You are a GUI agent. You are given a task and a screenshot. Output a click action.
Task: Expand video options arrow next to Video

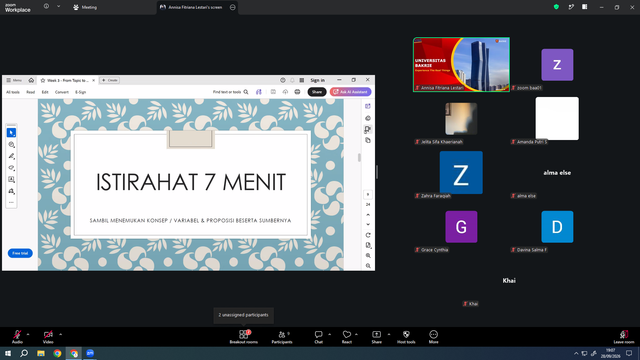[x=60, y=334]
